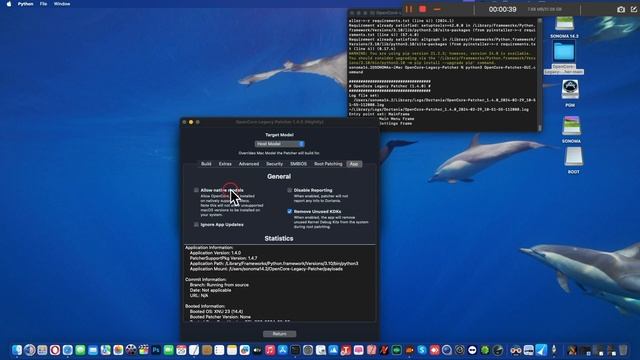Open Final Cut Pro from the dock

(x=143, y=350)
